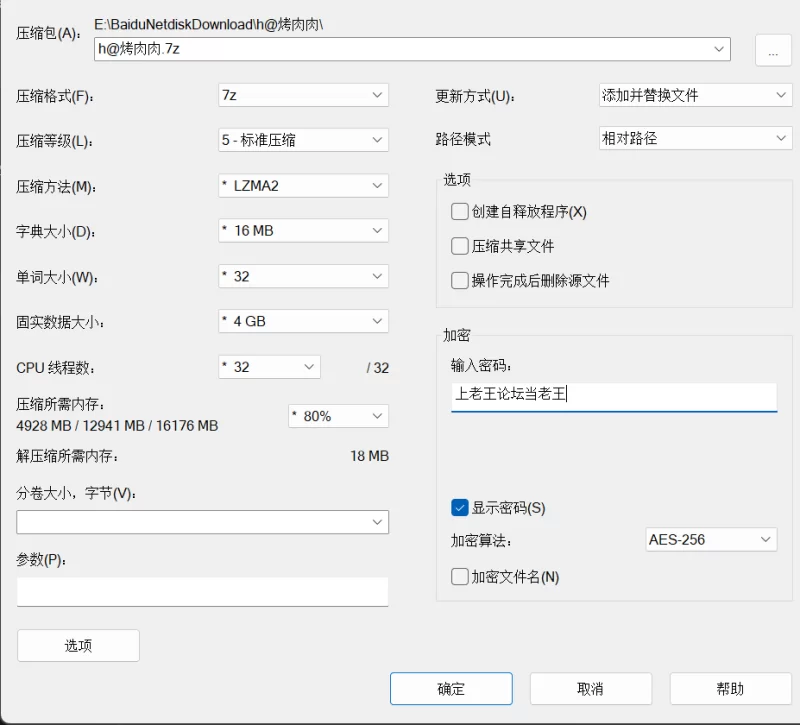Open the 单词大小 '32' dropdown
This screenshot has height=725, width=800.
pos(304,277)
